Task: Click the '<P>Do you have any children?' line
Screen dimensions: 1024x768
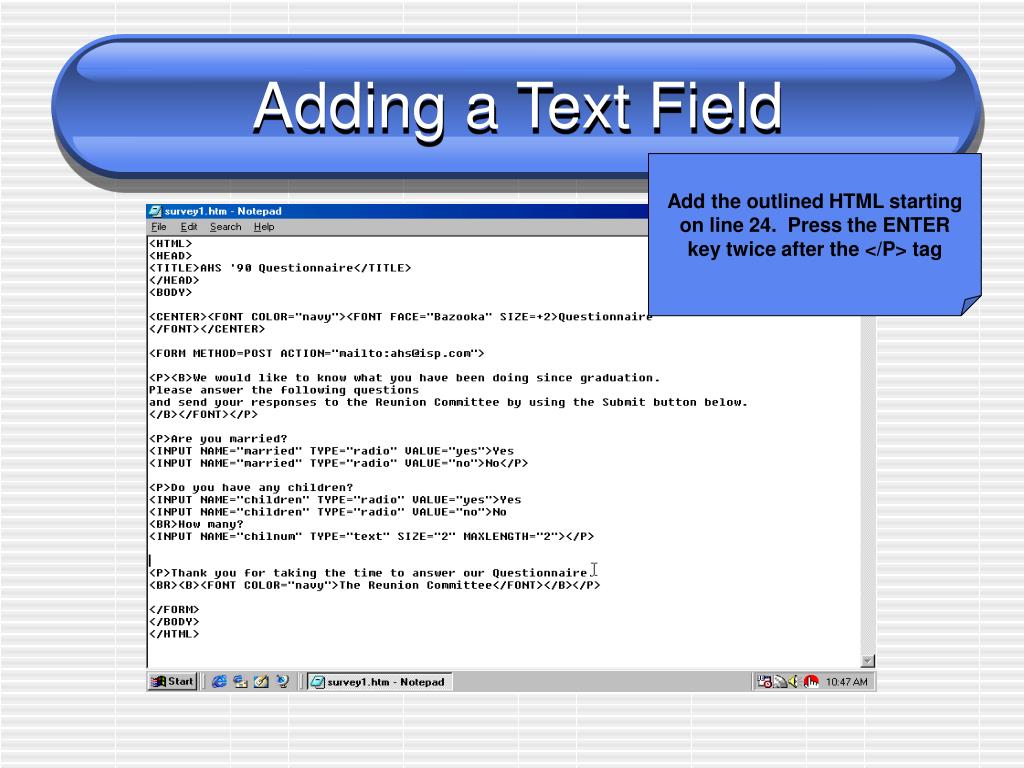Action: [251, 488]
